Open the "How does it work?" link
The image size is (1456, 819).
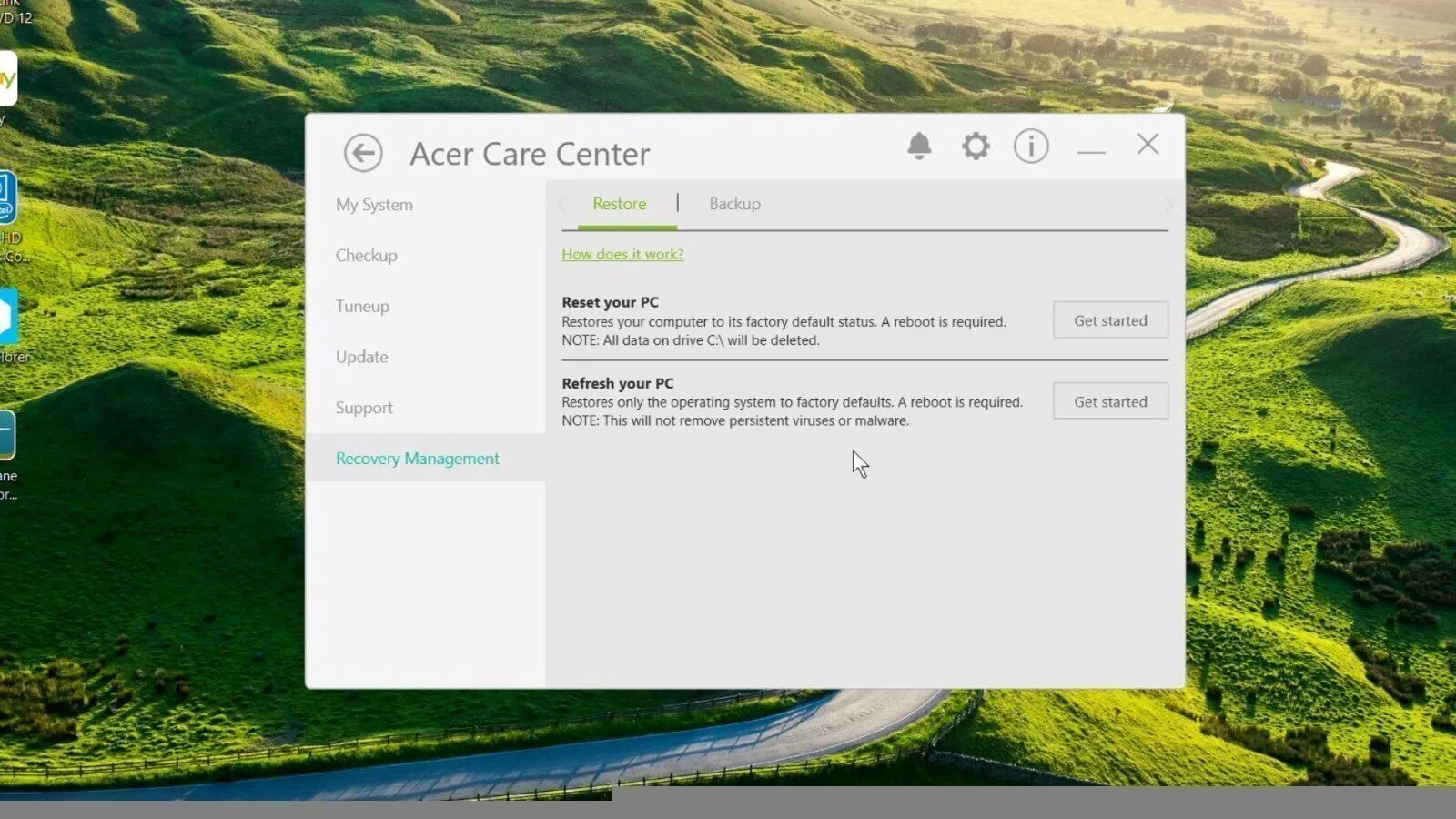[622, 254]
